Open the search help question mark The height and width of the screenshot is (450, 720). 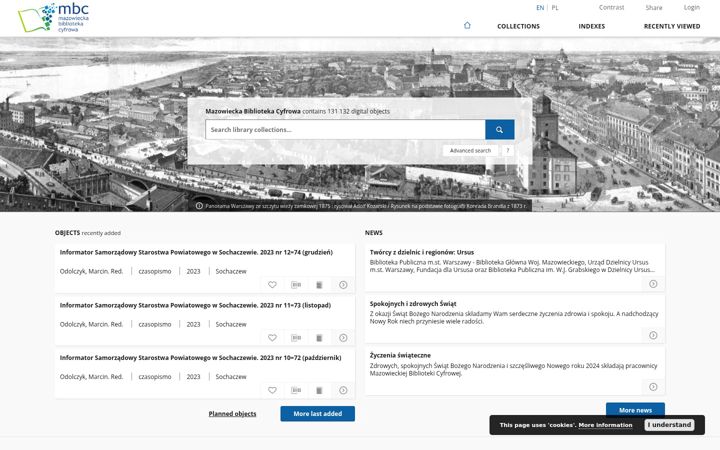click(x=507, y=151)
